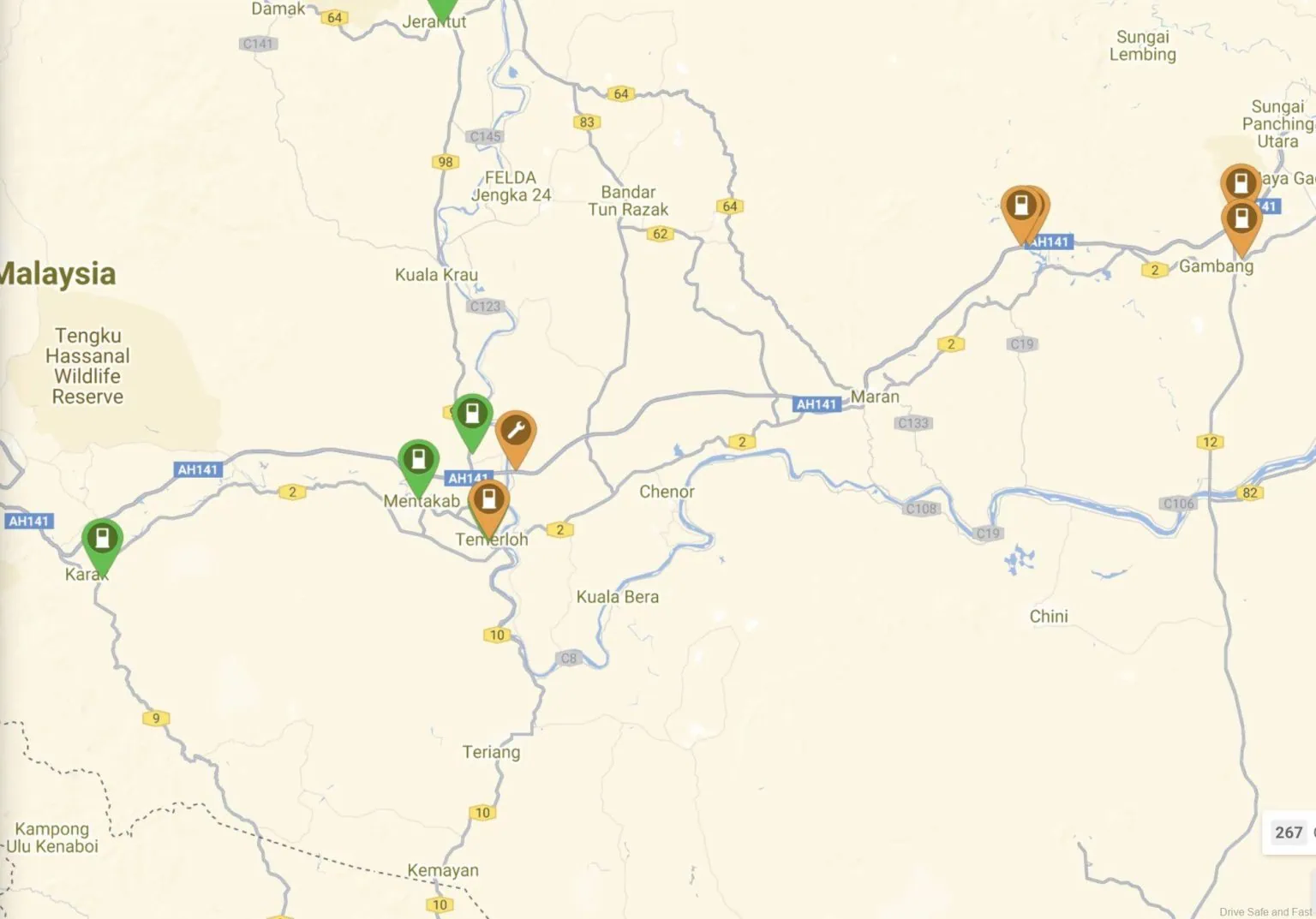1316x919 pixels.
Task: Click the Tengku Hassanal Wildlife Reserve label
Action: coord(87,366)
